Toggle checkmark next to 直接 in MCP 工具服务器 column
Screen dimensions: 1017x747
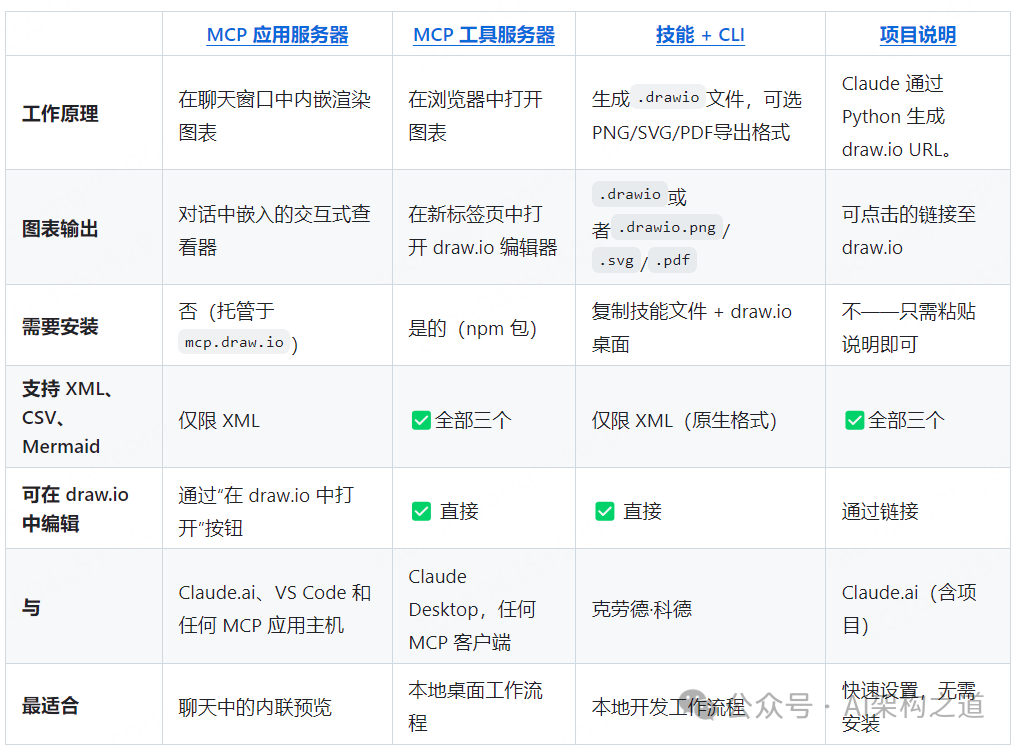[421, 511]
